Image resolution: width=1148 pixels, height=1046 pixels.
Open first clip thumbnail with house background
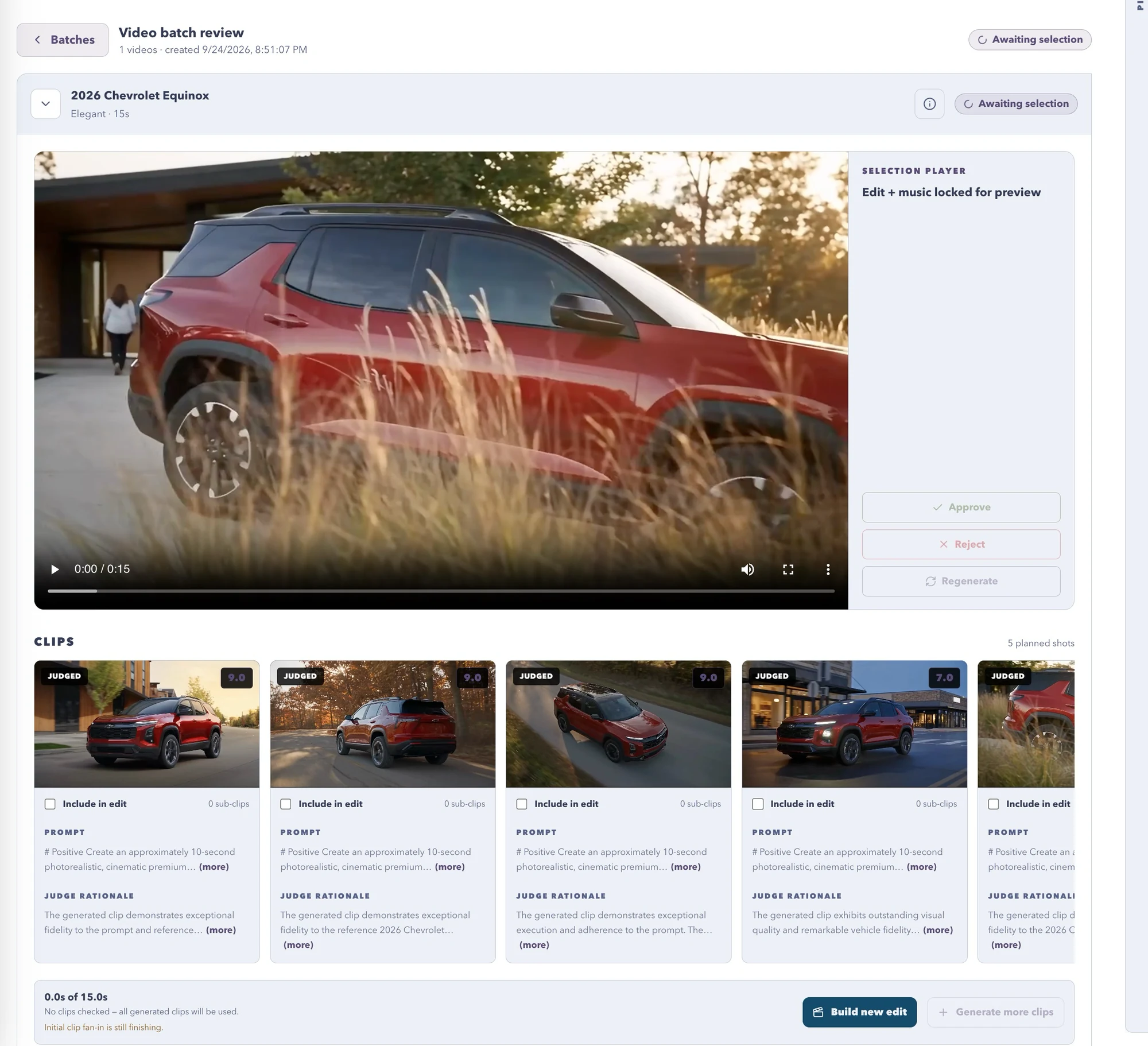click(x=147, y=723)
